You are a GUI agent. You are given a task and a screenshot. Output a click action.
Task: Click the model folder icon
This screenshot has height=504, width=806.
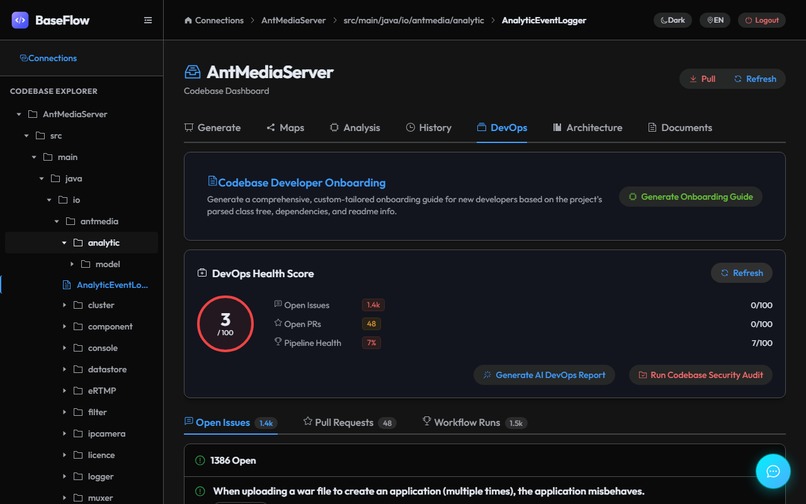(x=86, y=264)
